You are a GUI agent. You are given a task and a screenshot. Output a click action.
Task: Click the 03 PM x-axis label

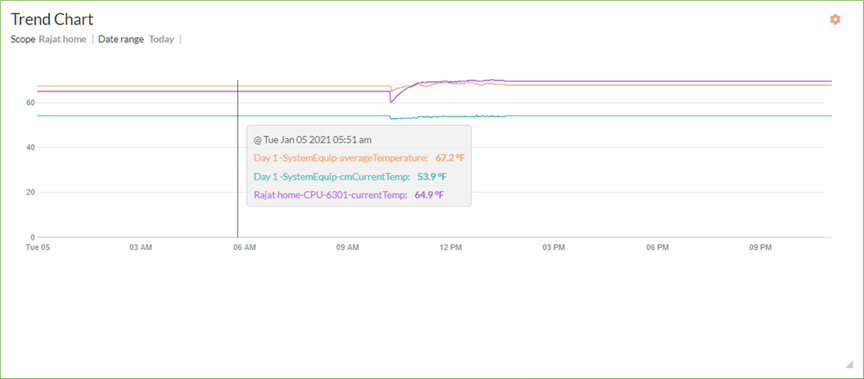554,248
